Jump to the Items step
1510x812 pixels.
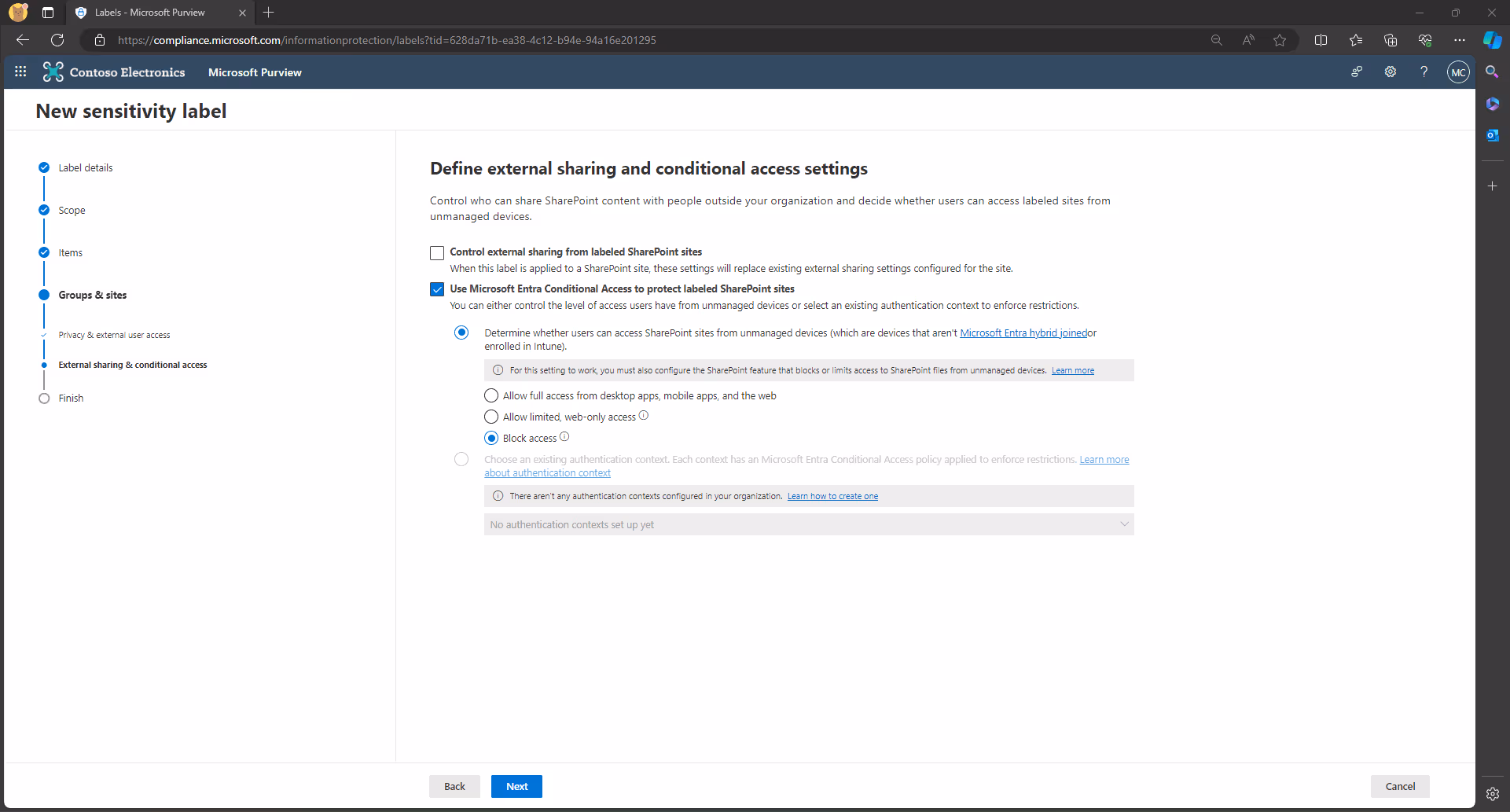pyautogui.click(x=70, y=252)
